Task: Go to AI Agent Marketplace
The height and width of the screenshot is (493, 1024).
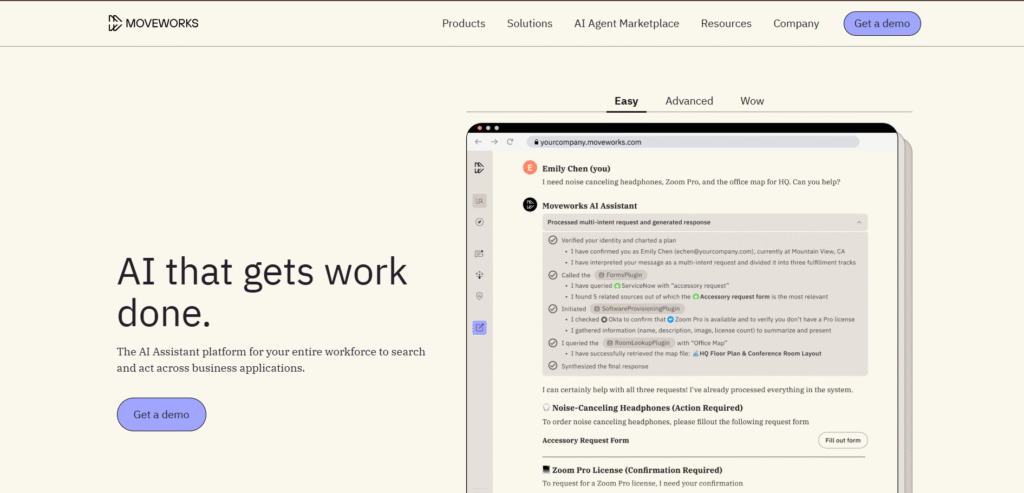Action: click(x=627, y=24)
